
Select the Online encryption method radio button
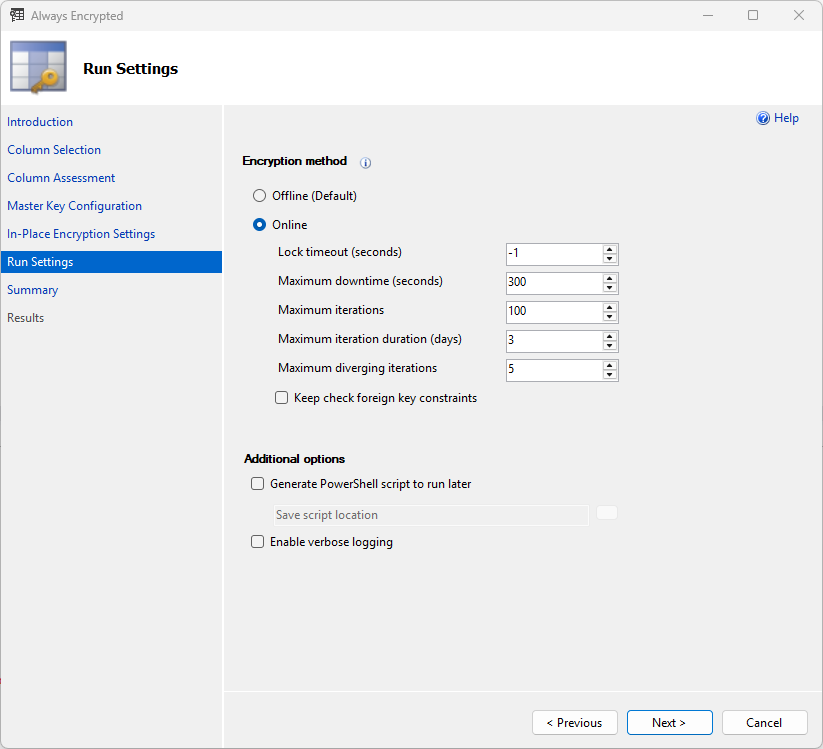259,225
